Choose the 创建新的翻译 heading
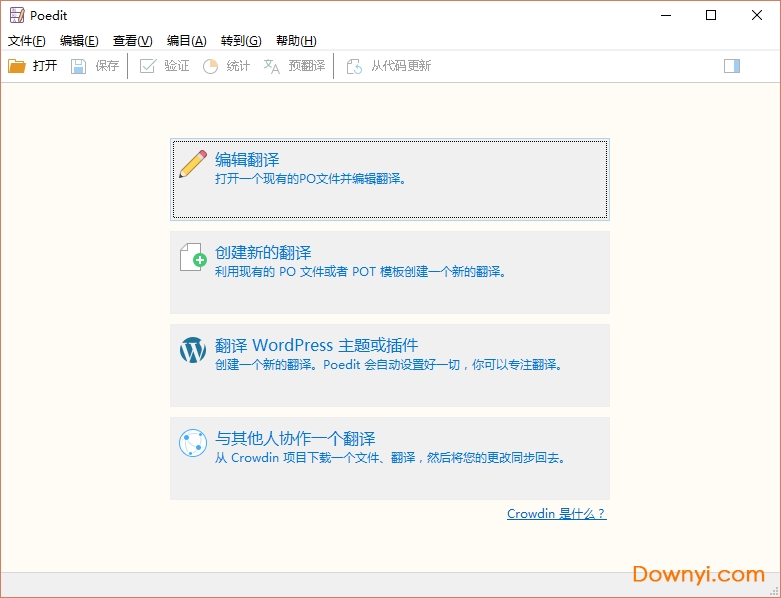This screenshot has height=598, width=781. point(263,252)
